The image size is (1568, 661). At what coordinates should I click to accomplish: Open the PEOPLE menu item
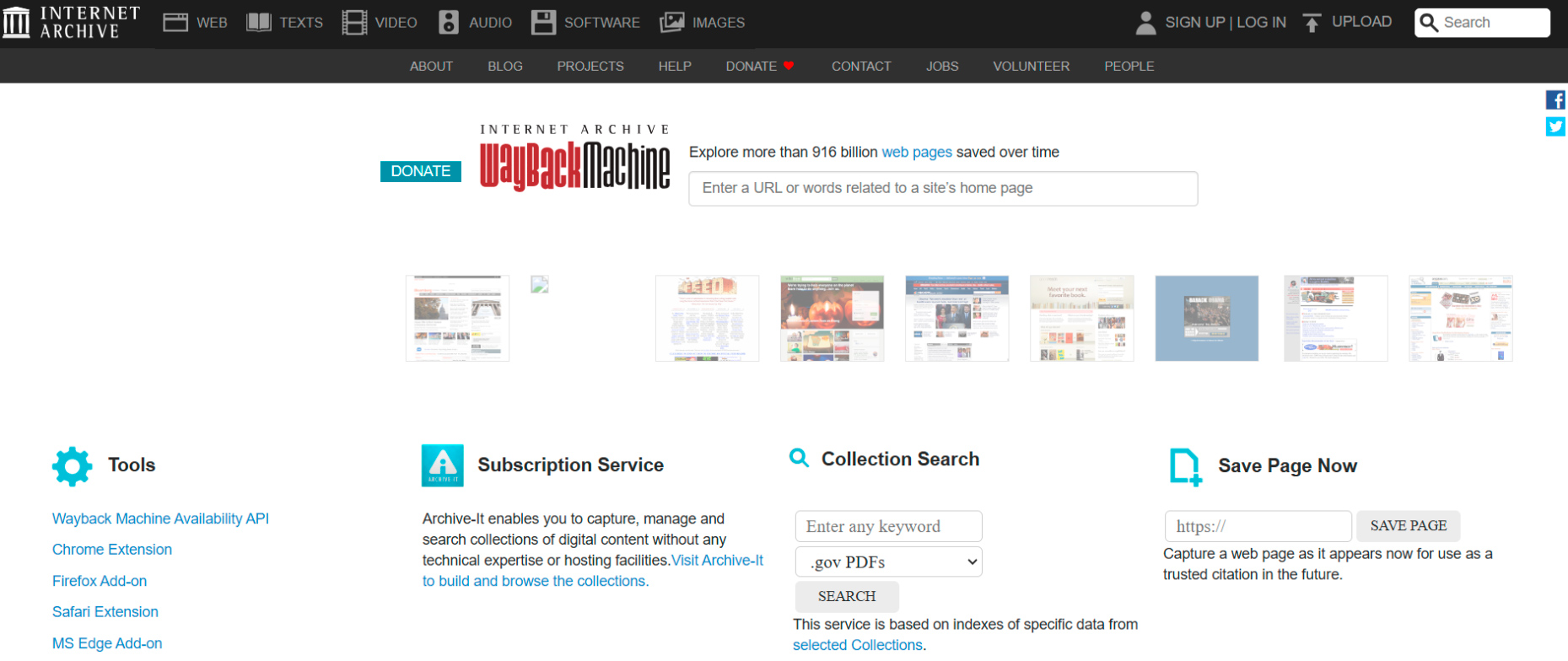coord(1129,66)
